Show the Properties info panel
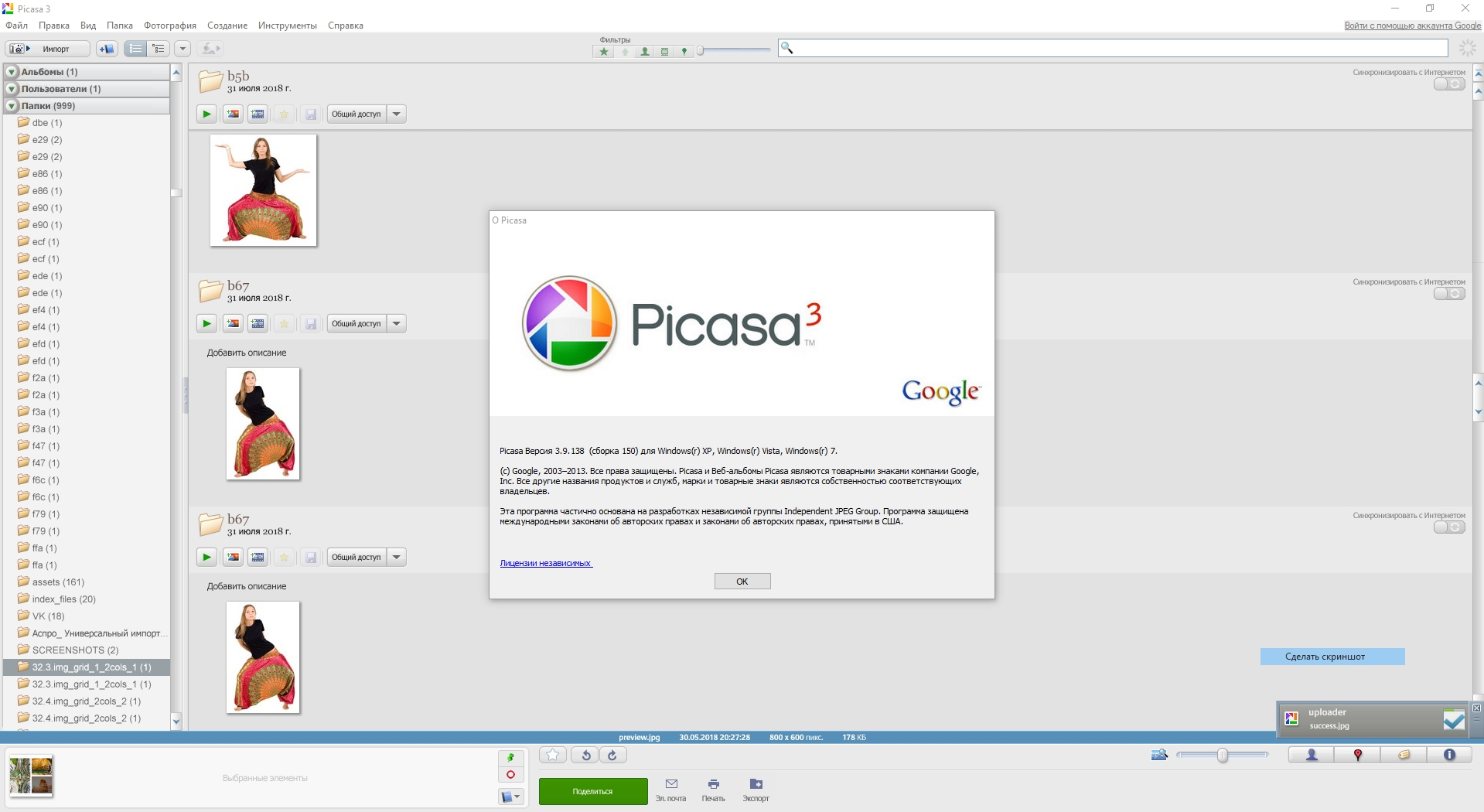The height and width of the screenshot is (812, 1484). click(1450, 756)
